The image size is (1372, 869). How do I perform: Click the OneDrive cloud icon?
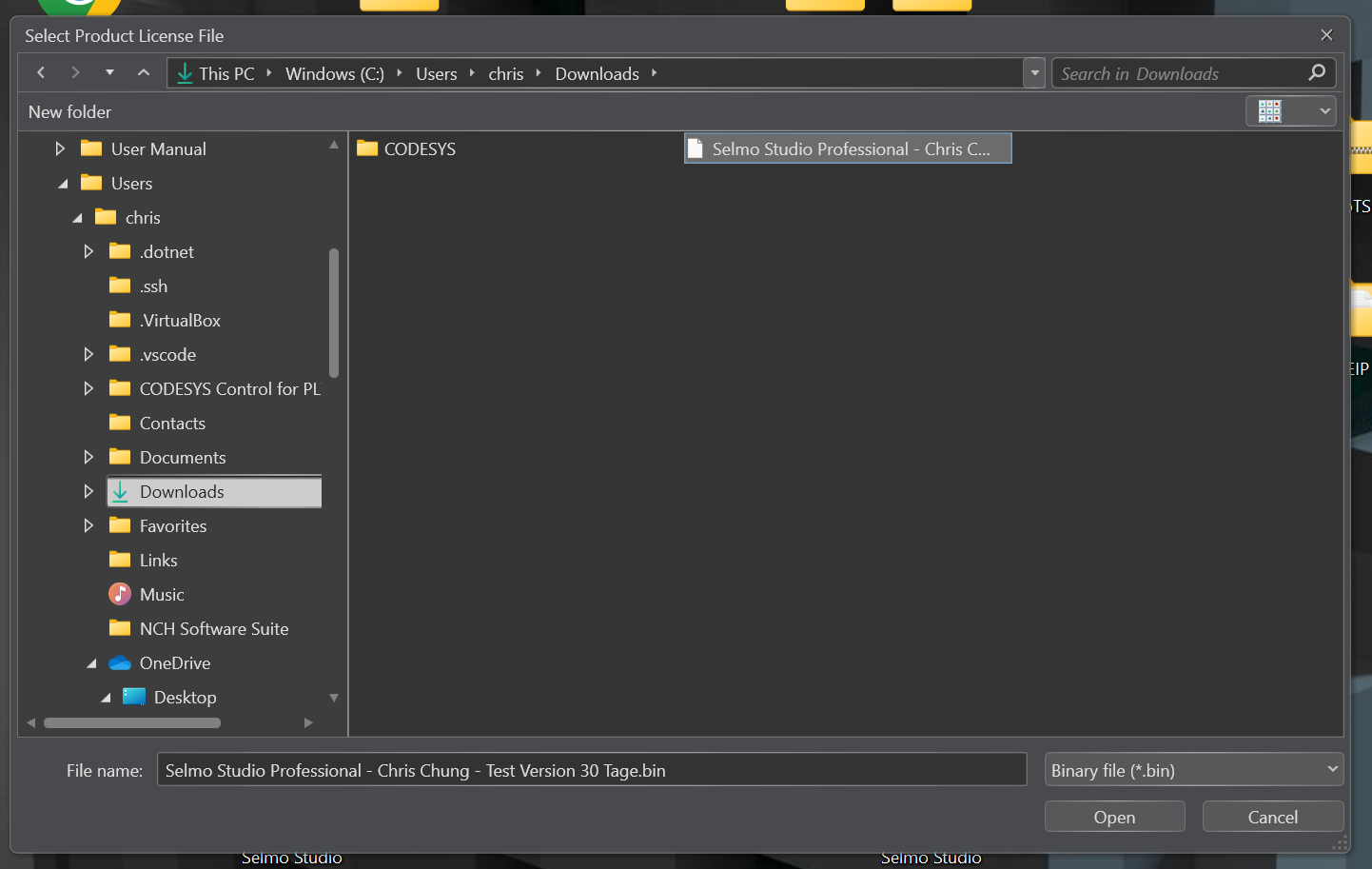click(120, 662)
